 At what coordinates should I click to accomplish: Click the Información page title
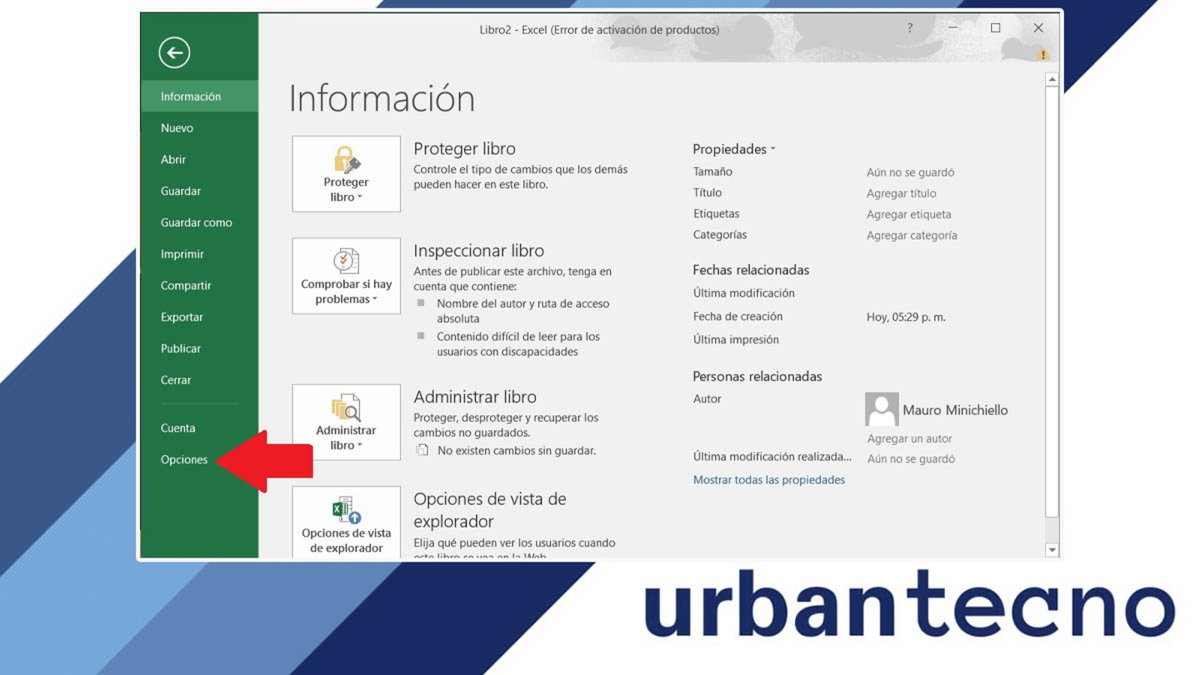tap(382, 98)
